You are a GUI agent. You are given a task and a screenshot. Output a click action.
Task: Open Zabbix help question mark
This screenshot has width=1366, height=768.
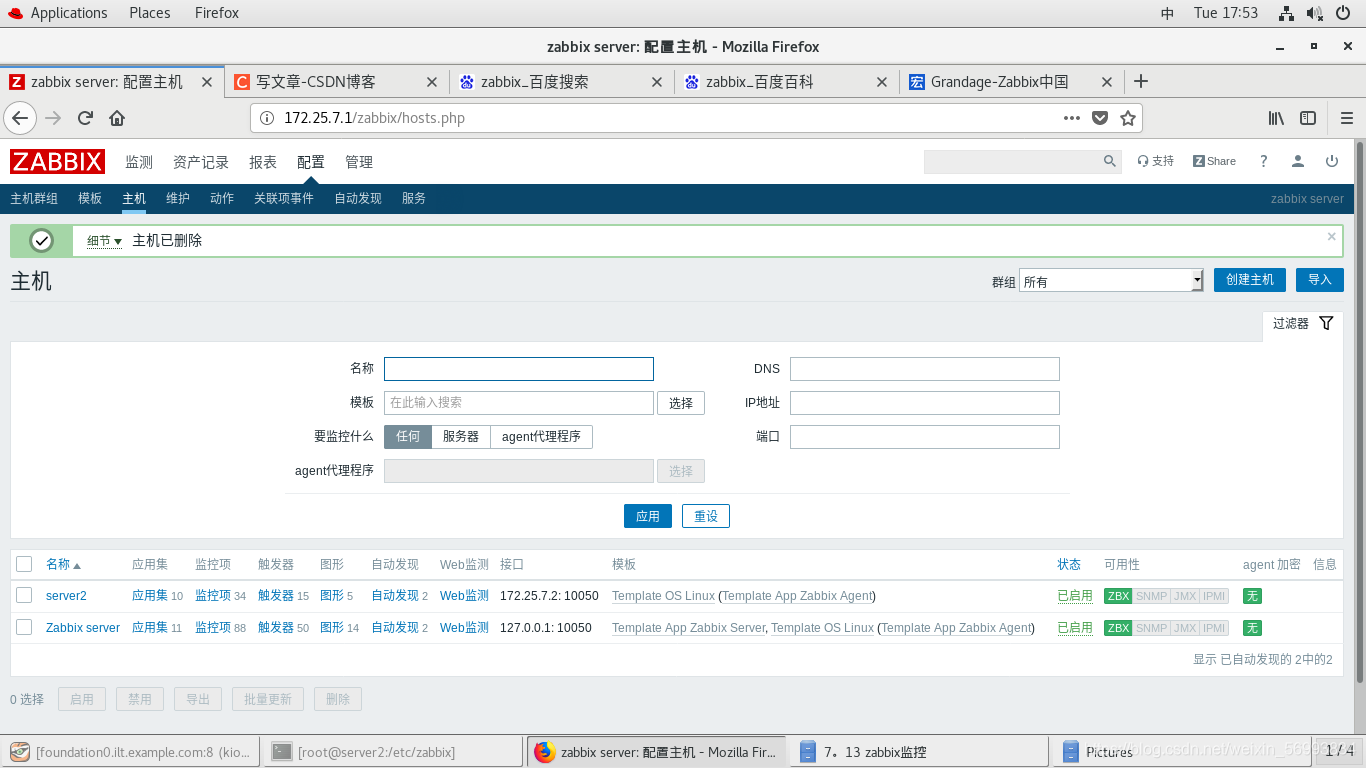[1264, 161]
